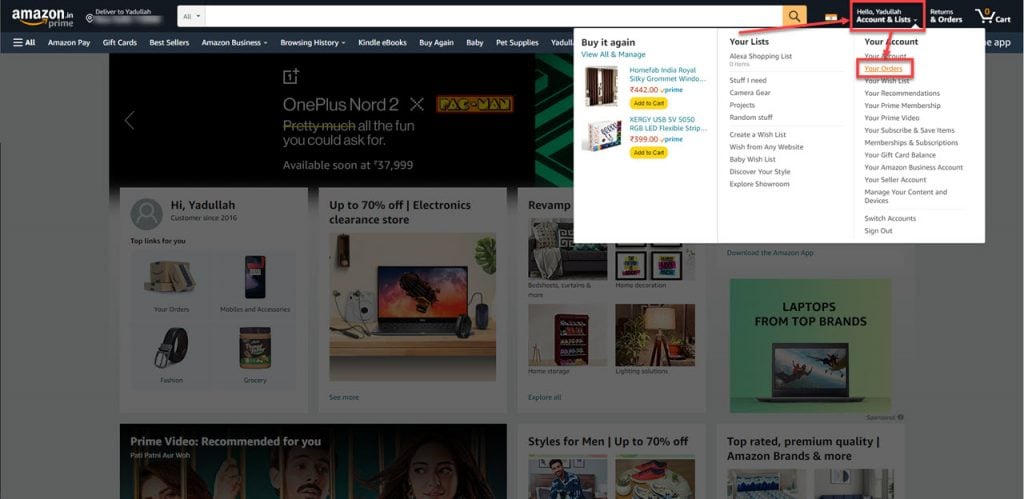Open the Account & Lists dropdown
1024x499 pixels.
pyautogui.click(x=887, y=16)
